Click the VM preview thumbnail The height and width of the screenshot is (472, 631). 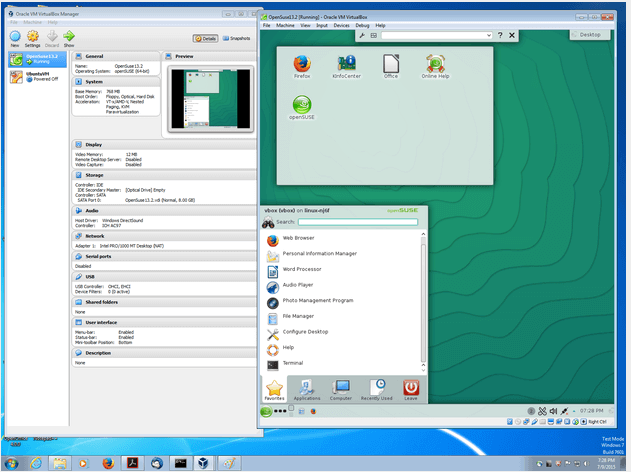pos(210,99)
